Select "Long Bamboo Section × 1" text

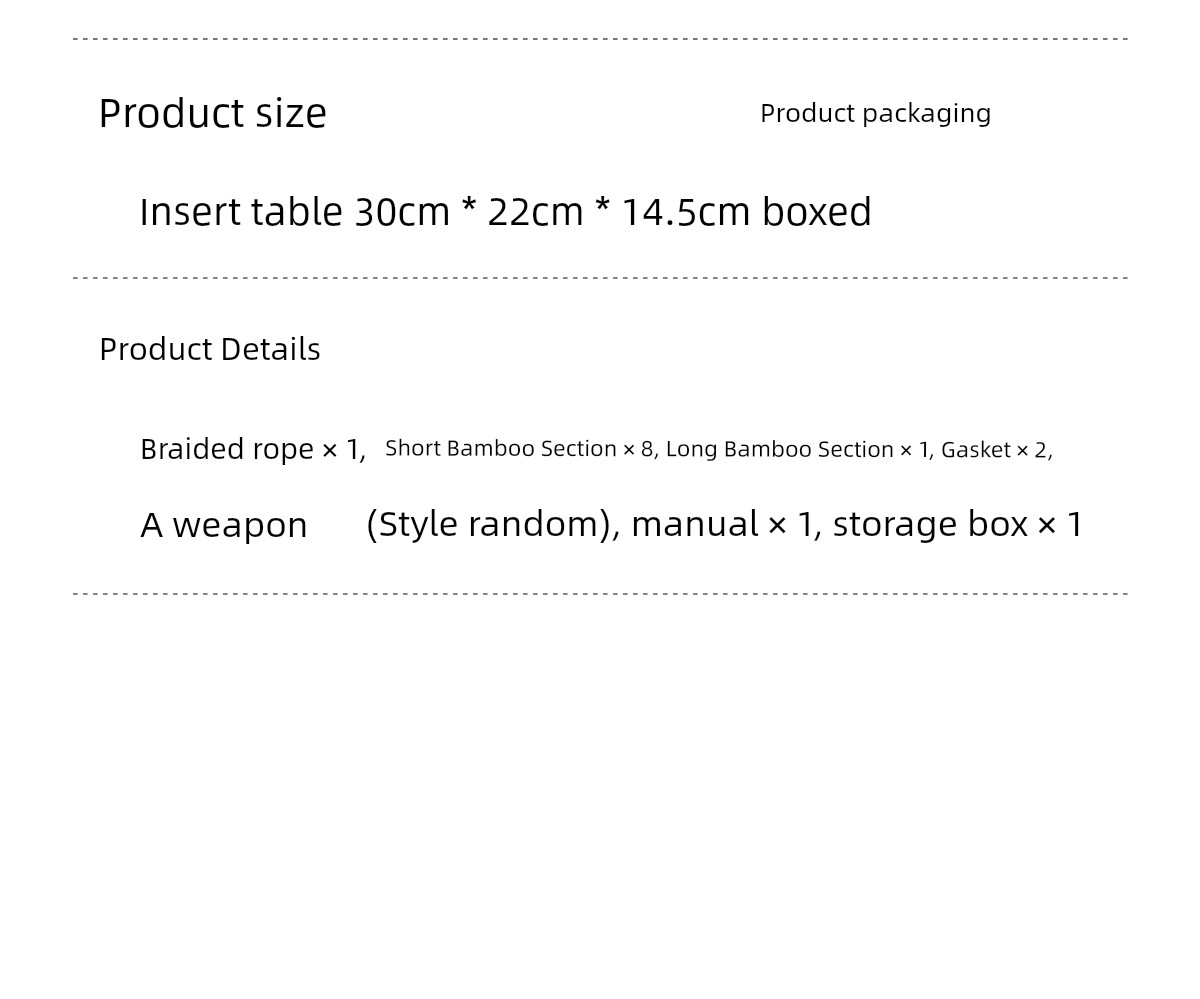[x=797, y=450]
